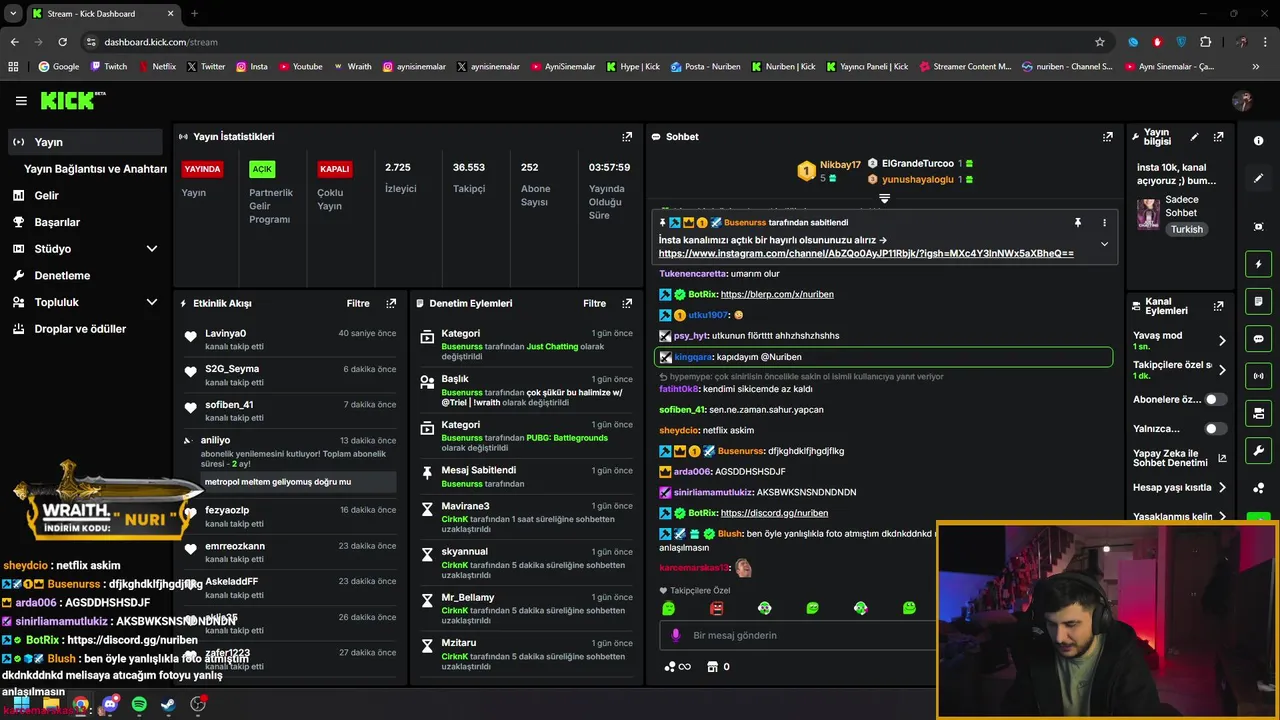Click kingqara's highlighted message
The image size is (1280, 720).
click(883, 357)
